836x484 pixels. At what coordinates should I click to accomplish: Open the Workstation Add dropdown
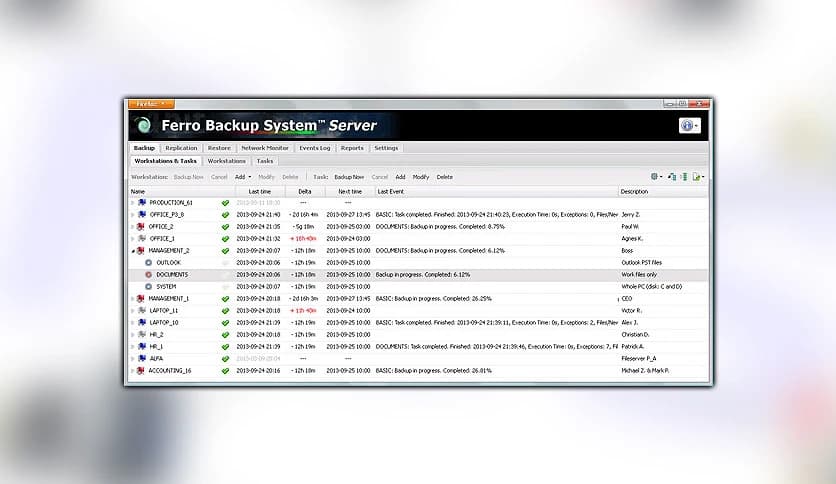click(243, 177)
